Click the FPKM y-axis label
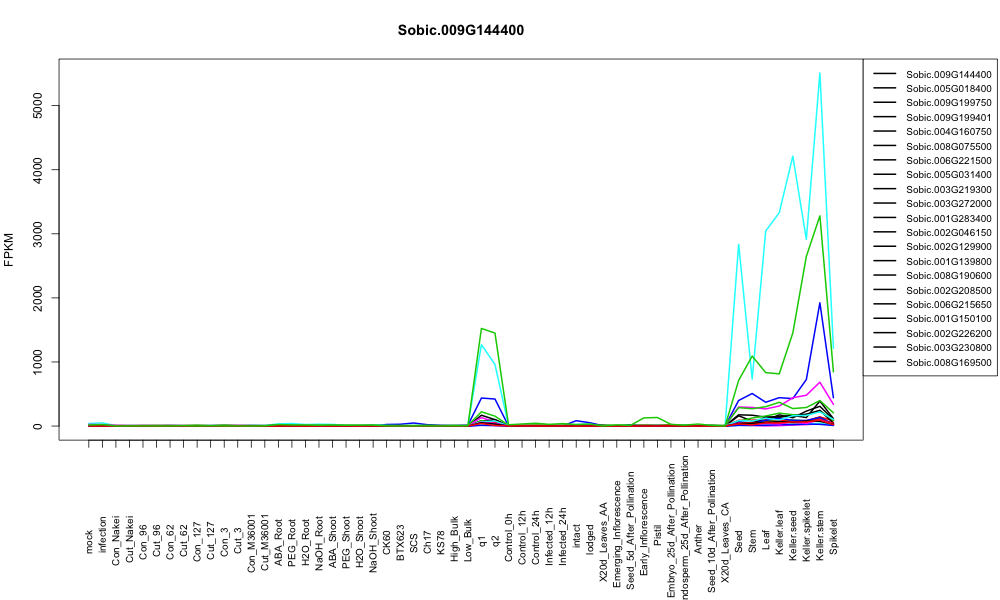 [x=9, y=250]
